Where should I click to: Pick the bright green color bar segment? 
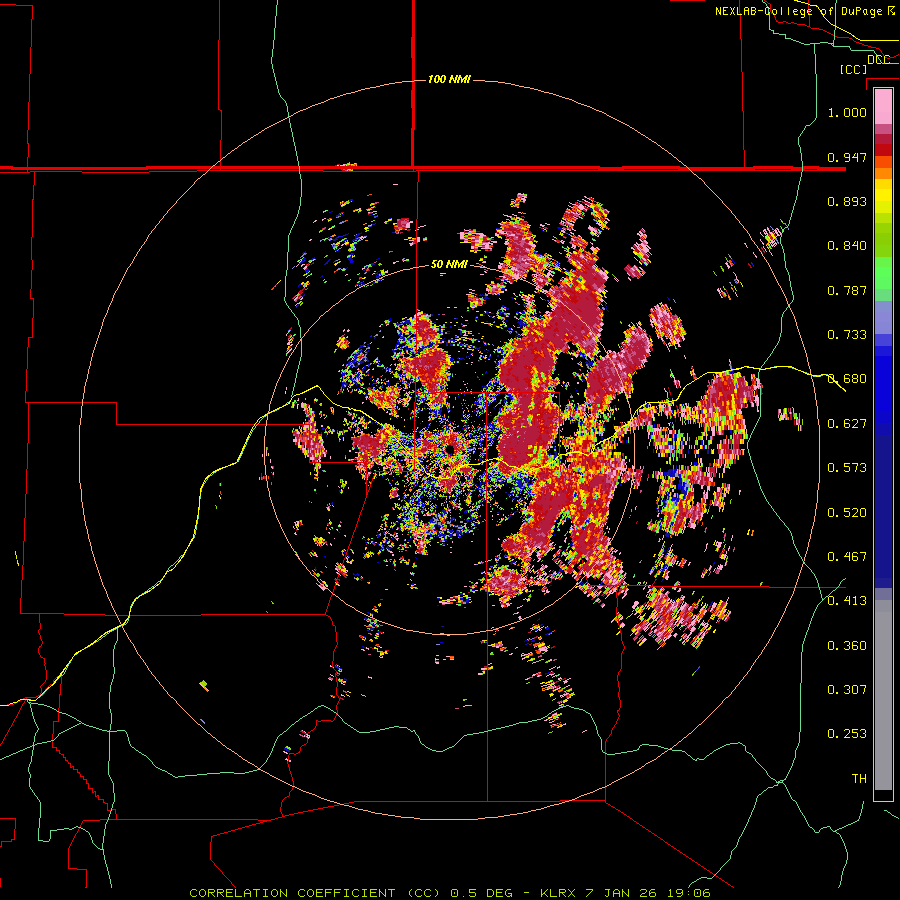click(x=883, y=273)
